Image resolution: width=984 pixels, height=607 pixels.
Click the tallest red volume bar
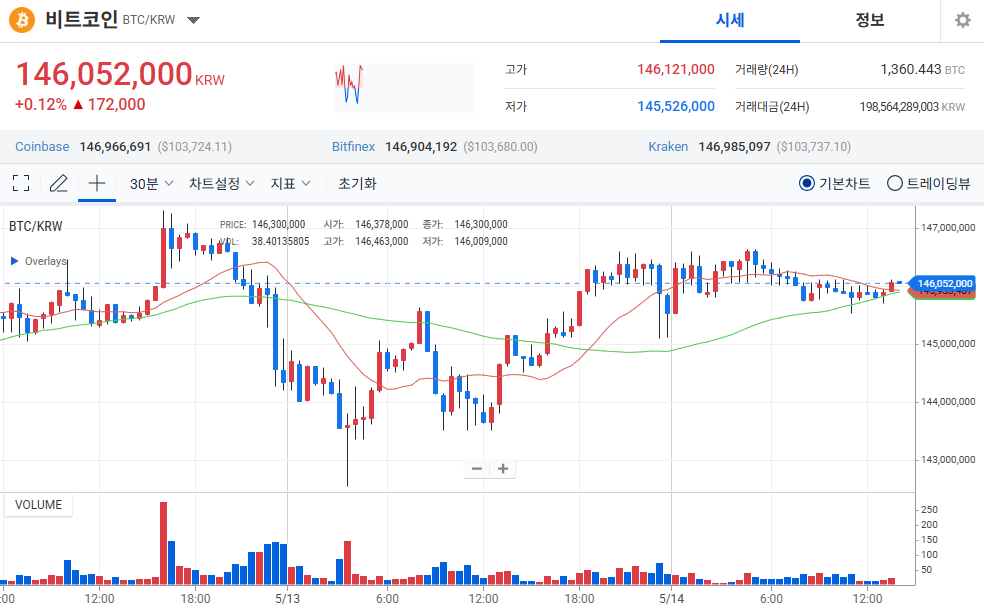tap(164, 543)
